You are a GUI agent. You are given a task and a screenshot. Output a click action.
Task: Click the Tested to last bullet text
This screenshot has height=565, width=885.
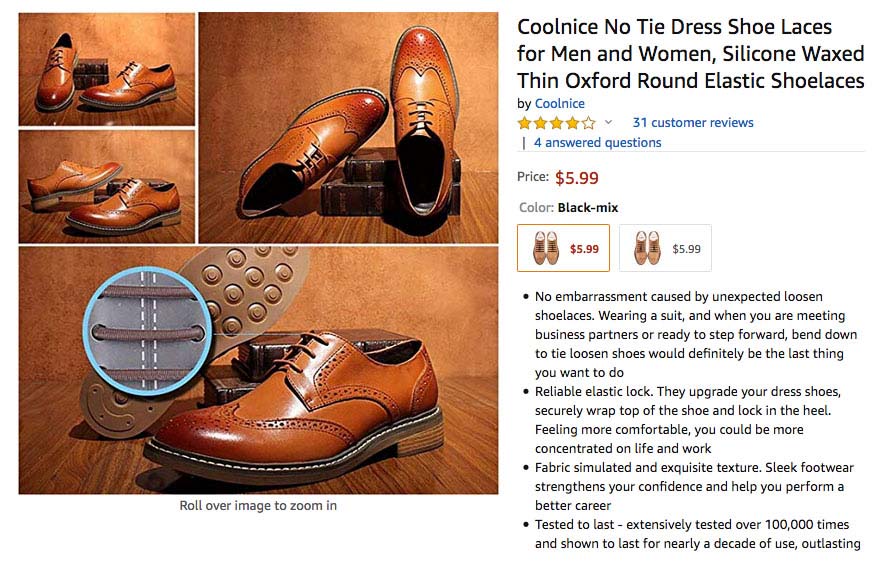click(698, 534)
